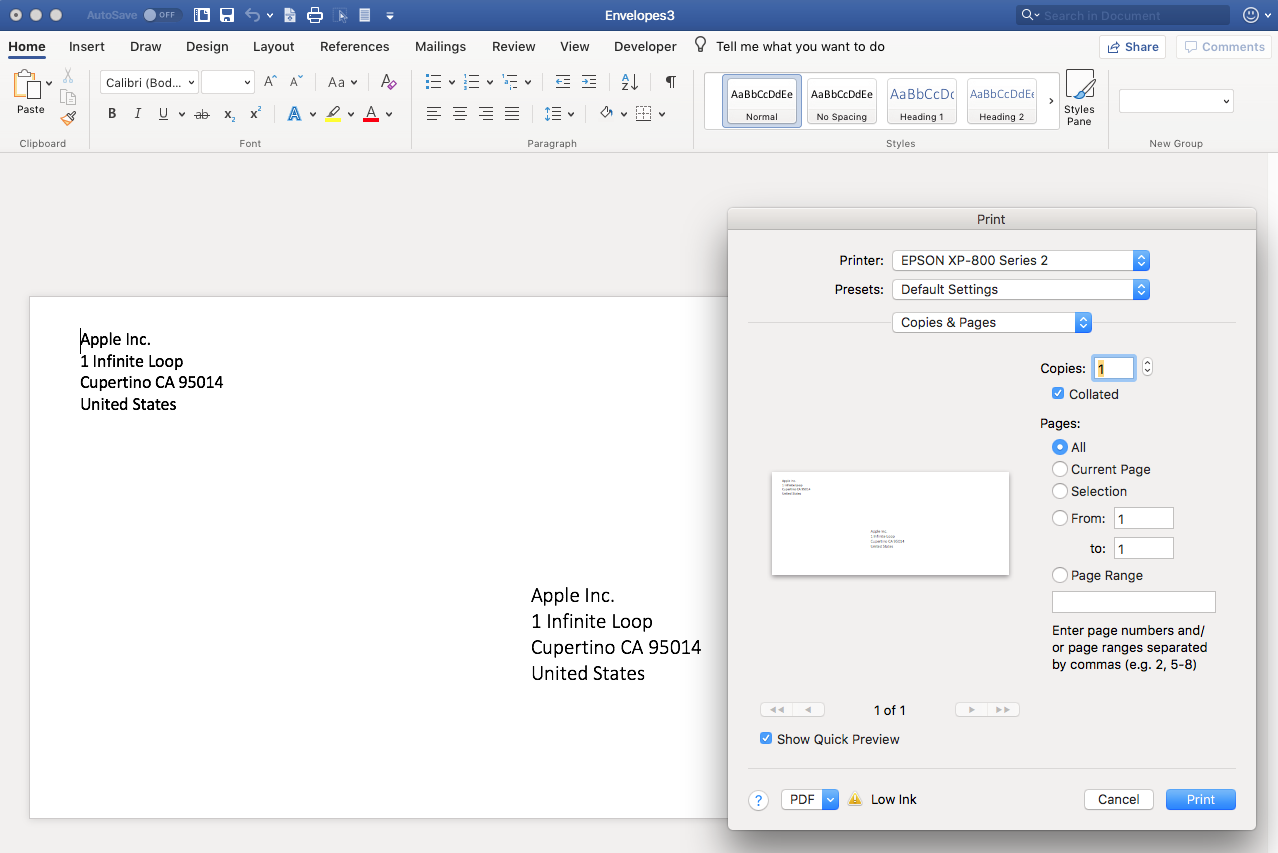Justify text alignment
This screenshot has width=1278, height=853.
coord(512,114)
